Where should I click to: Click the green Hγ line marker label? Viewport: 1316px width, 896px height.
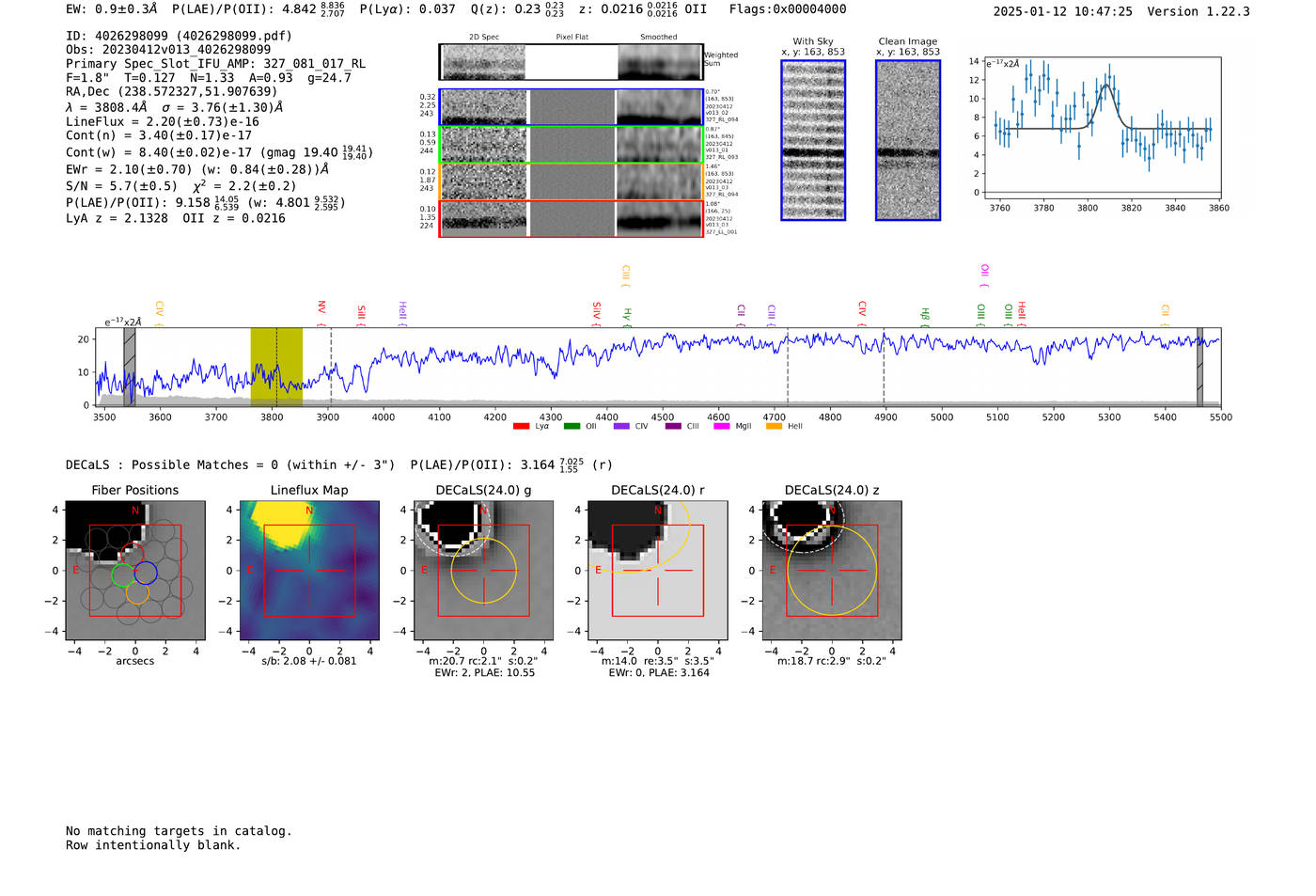pyautogui.click(x=627, y=316)
